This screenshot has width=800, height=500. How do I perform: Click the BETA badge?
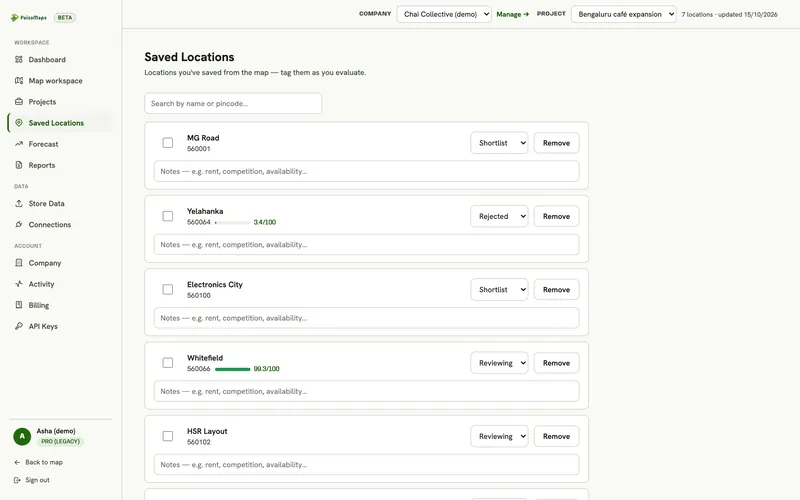pos(65,17)
